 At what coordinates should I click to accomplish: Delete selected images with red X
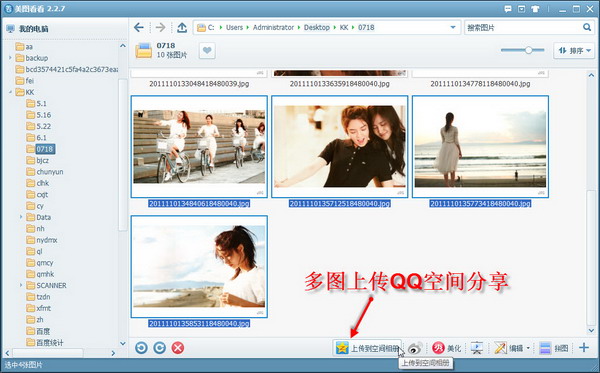point(178,348)
